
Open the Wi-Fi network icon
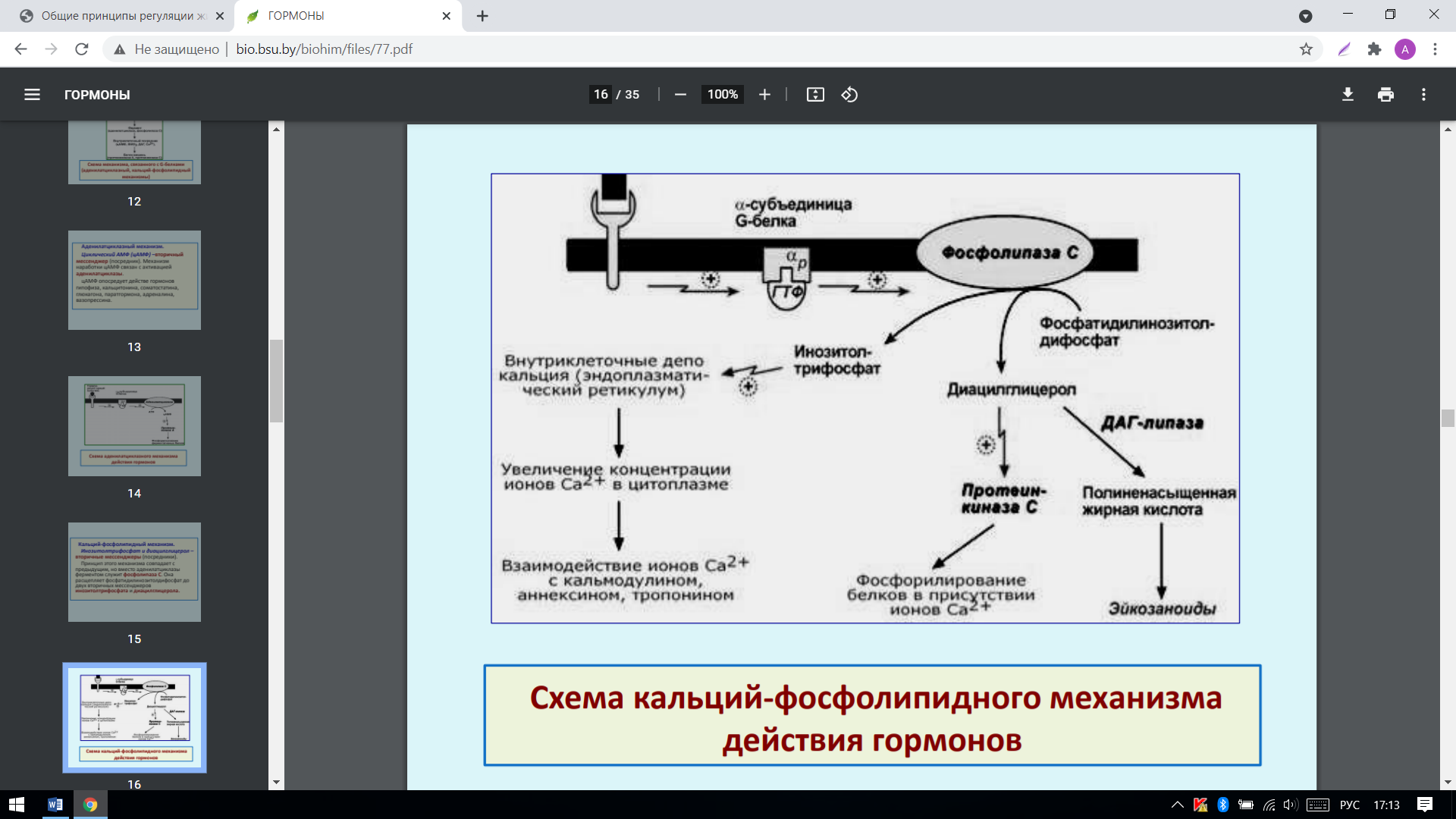tap(1269, 805)
